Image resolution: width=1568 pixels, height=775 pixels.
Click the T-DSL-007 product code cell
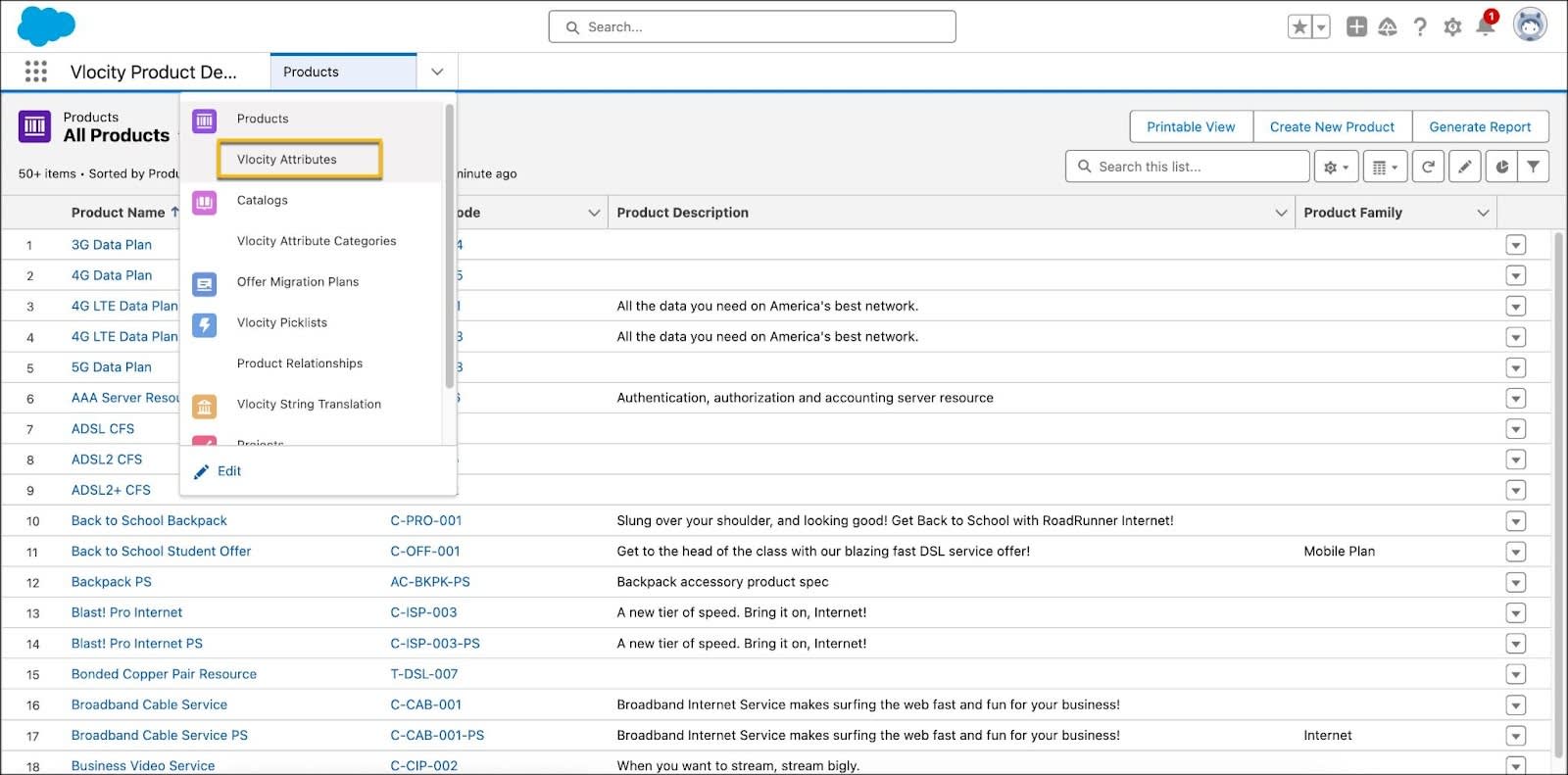(424, 674)
